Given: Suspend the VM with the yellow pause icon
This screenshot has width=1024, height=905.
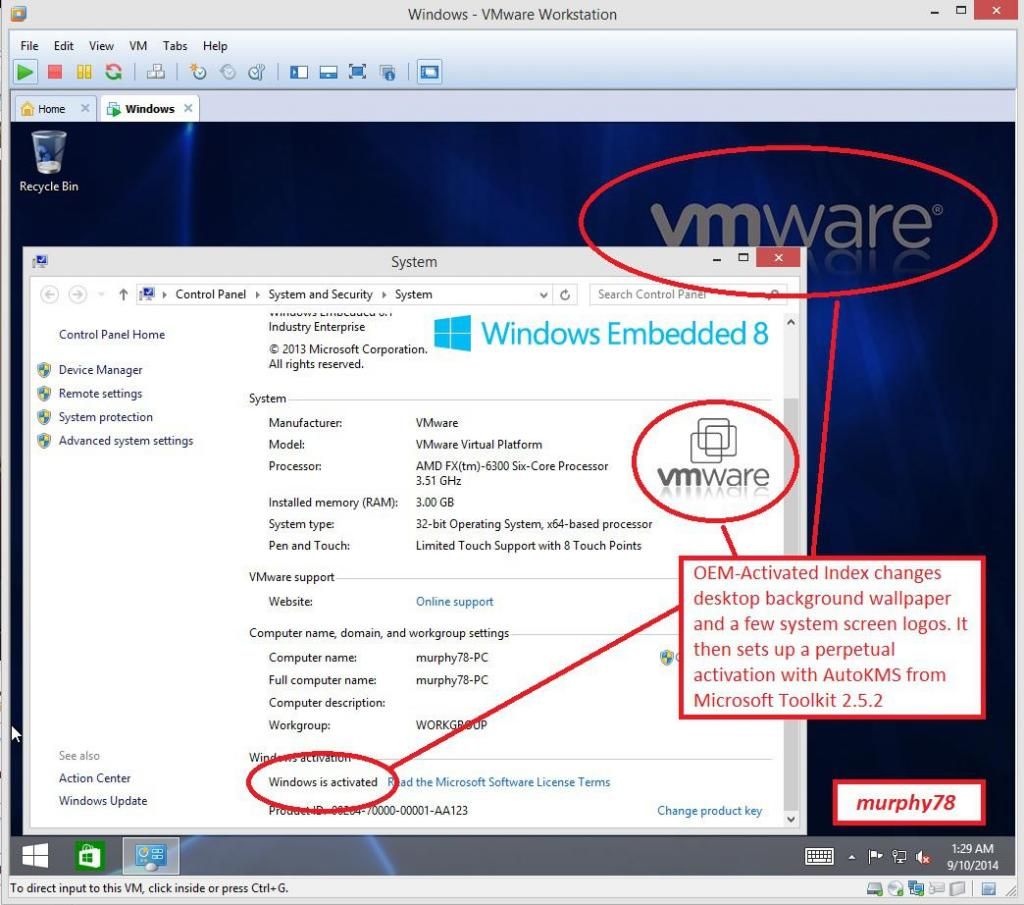Looking at the screenshot, I should click(84, 72).
